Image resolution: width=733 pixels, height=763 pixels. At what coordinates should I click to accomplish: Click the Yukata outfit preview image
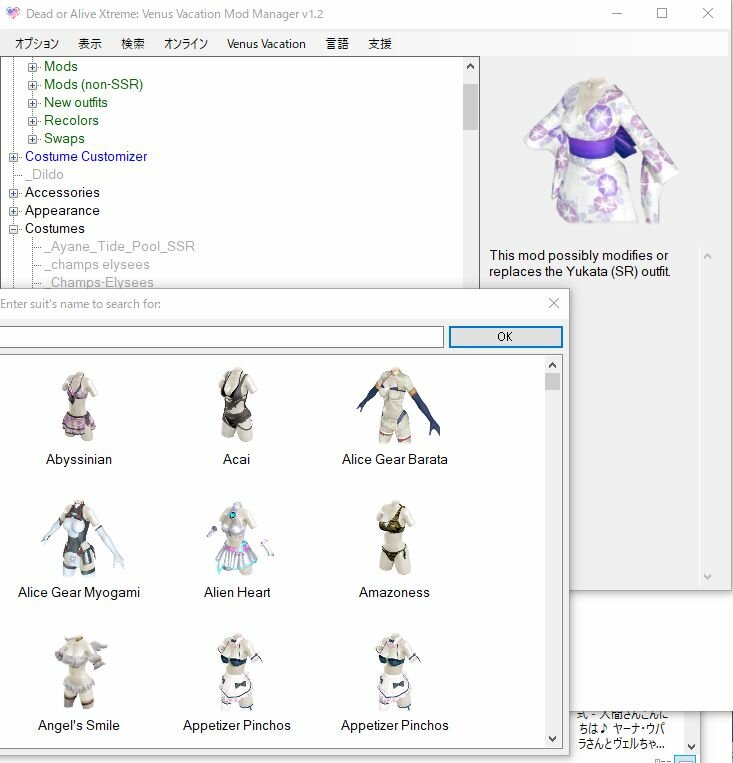click(x=602, y=149)
